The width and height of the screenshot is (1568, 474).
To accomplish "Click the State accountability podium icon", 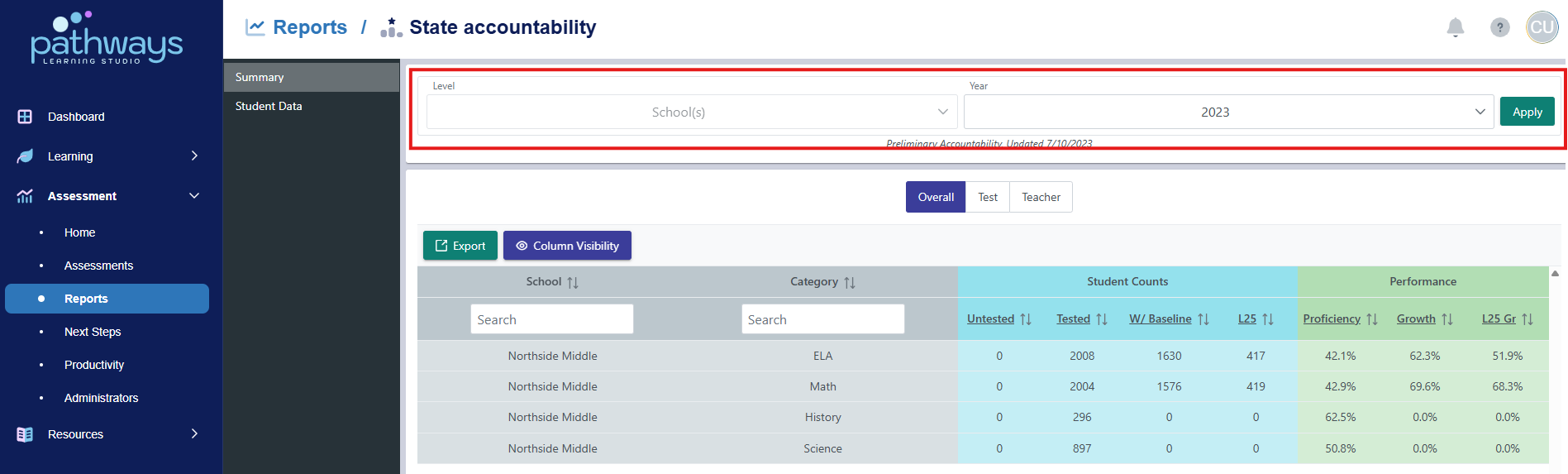I will tap(391, 27).
